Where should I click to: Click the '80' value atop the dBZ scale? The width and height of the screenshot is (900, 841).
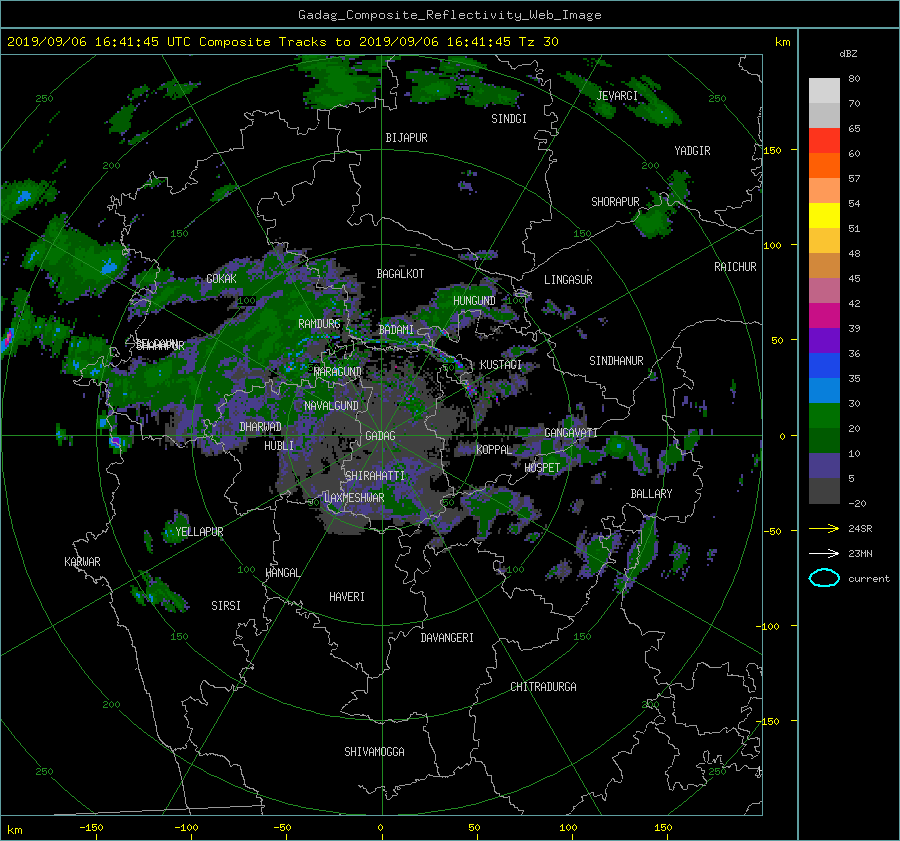click(x=854, y=79)
